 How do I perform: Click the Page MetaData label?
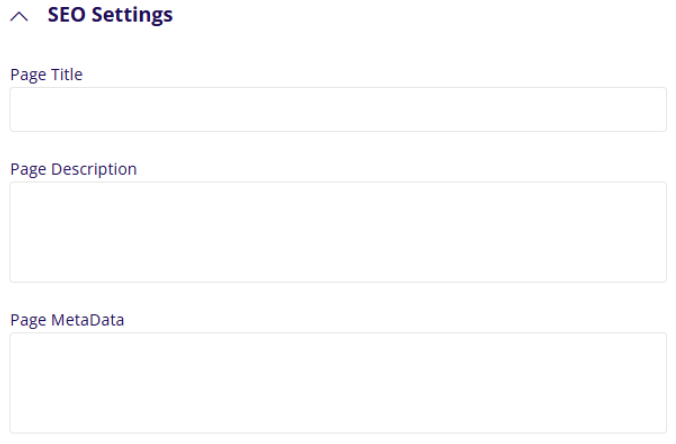(x=67, y=320)
